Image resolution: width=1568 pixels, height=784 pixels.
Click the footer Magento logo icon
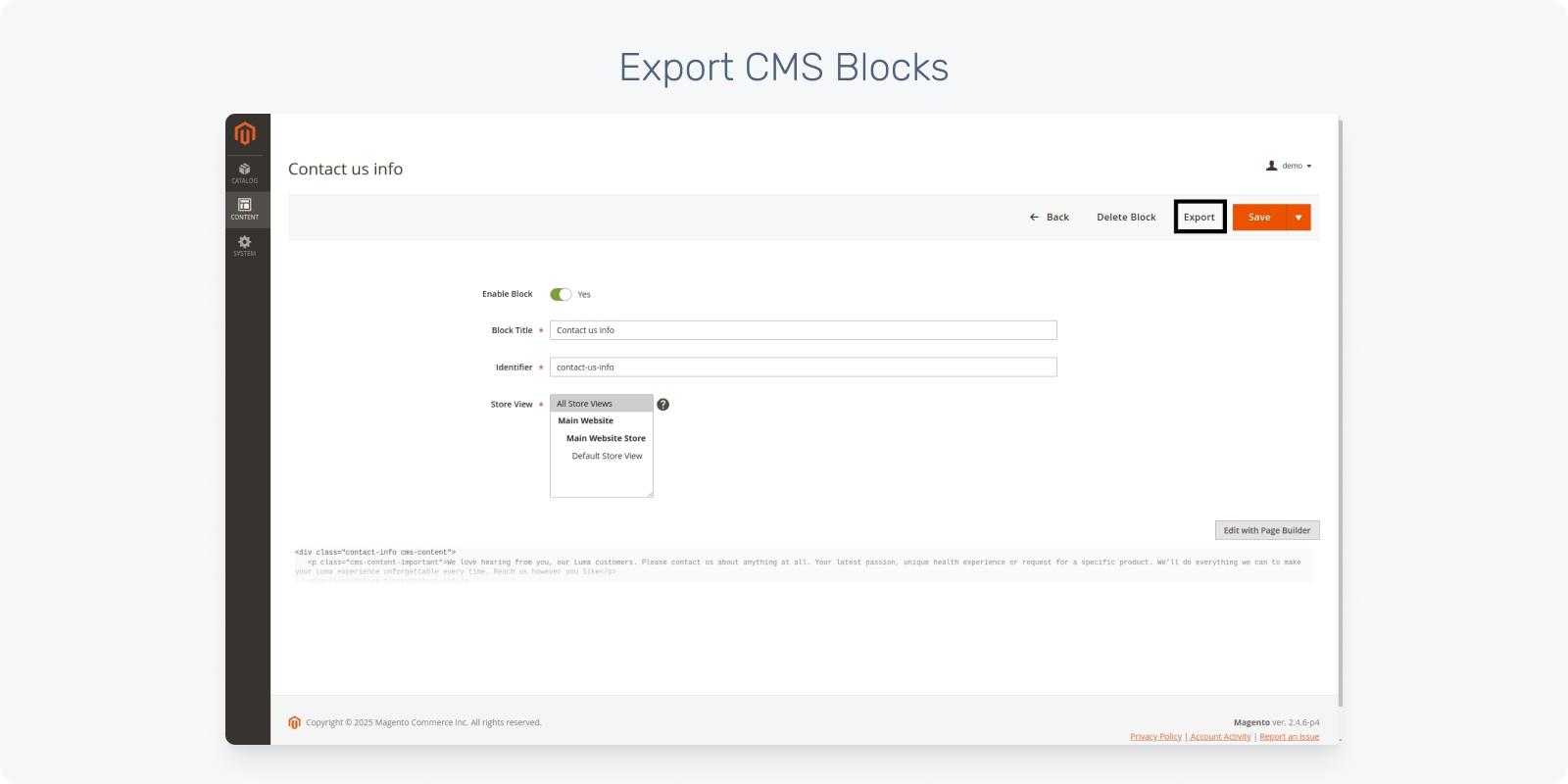pos(294,722)
